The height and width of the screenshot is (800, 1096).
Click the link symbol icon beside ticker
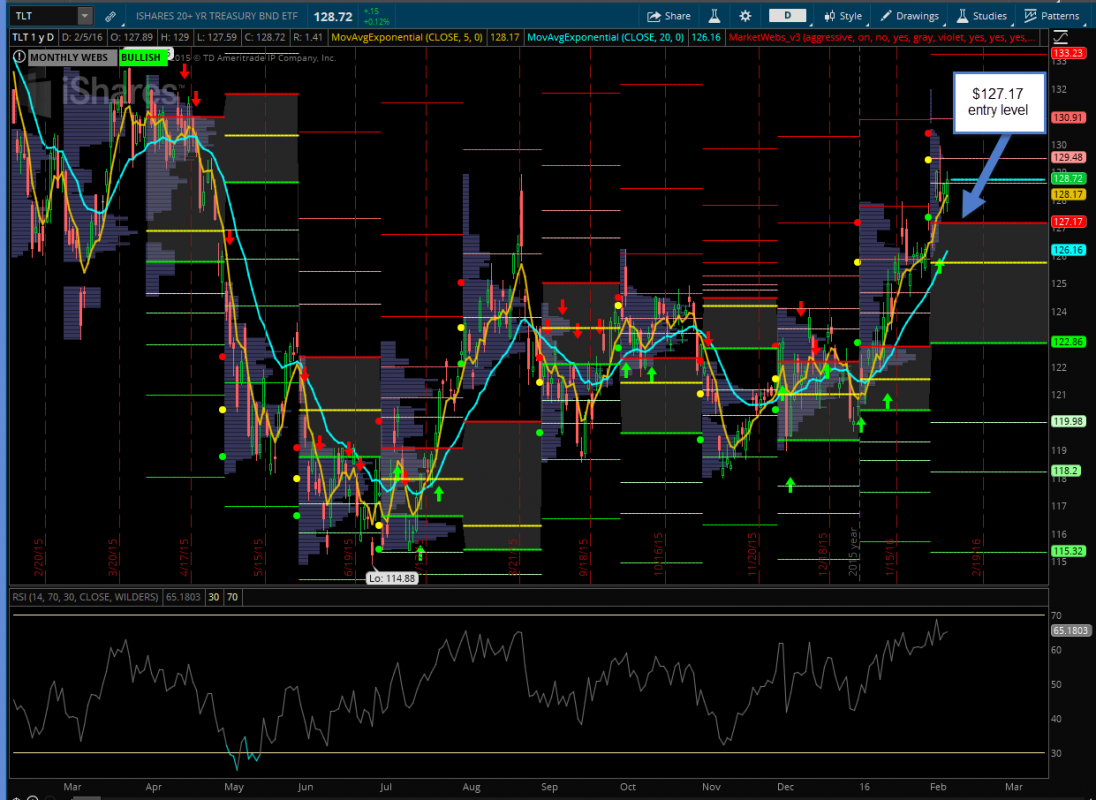coord(110,16)
